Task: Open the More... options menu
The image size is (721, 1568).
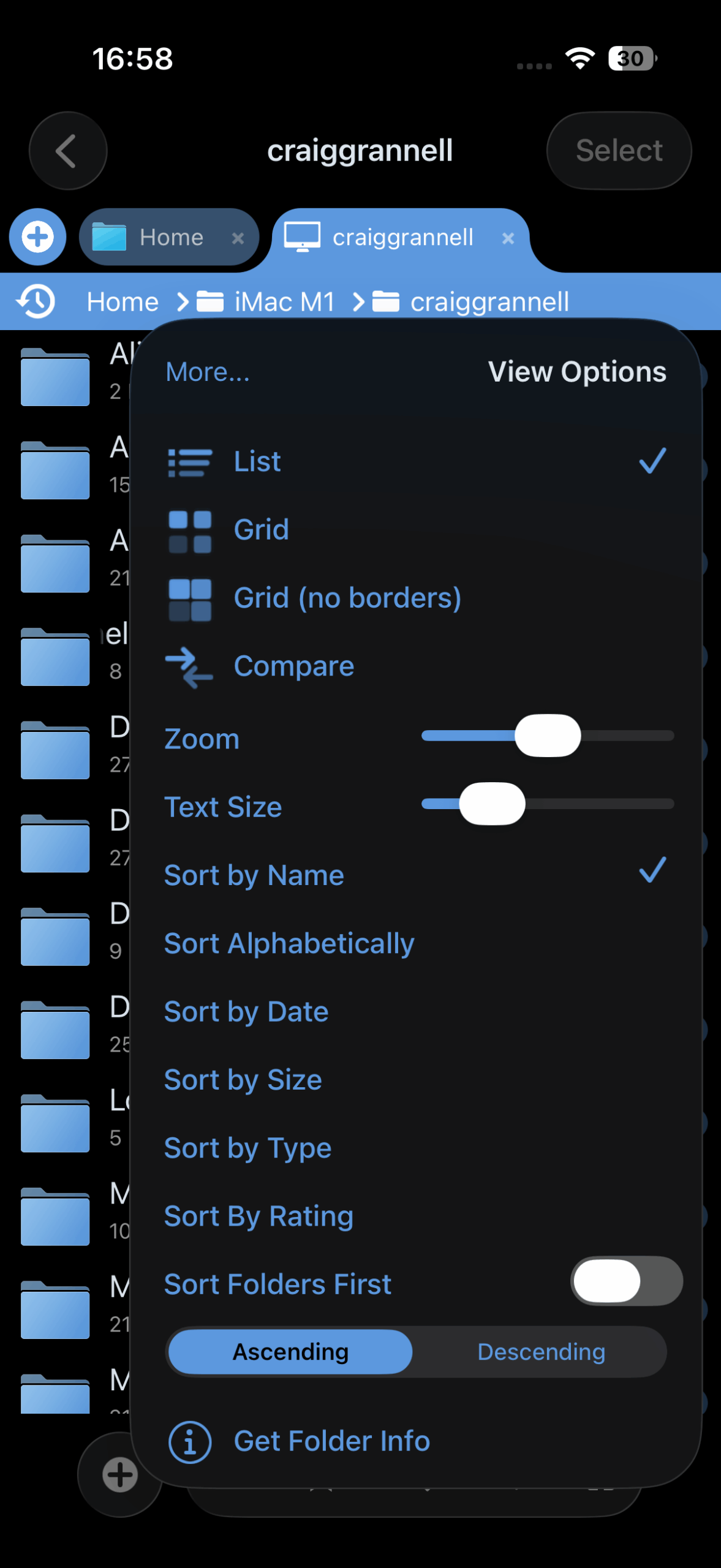Action: (208, 372)
